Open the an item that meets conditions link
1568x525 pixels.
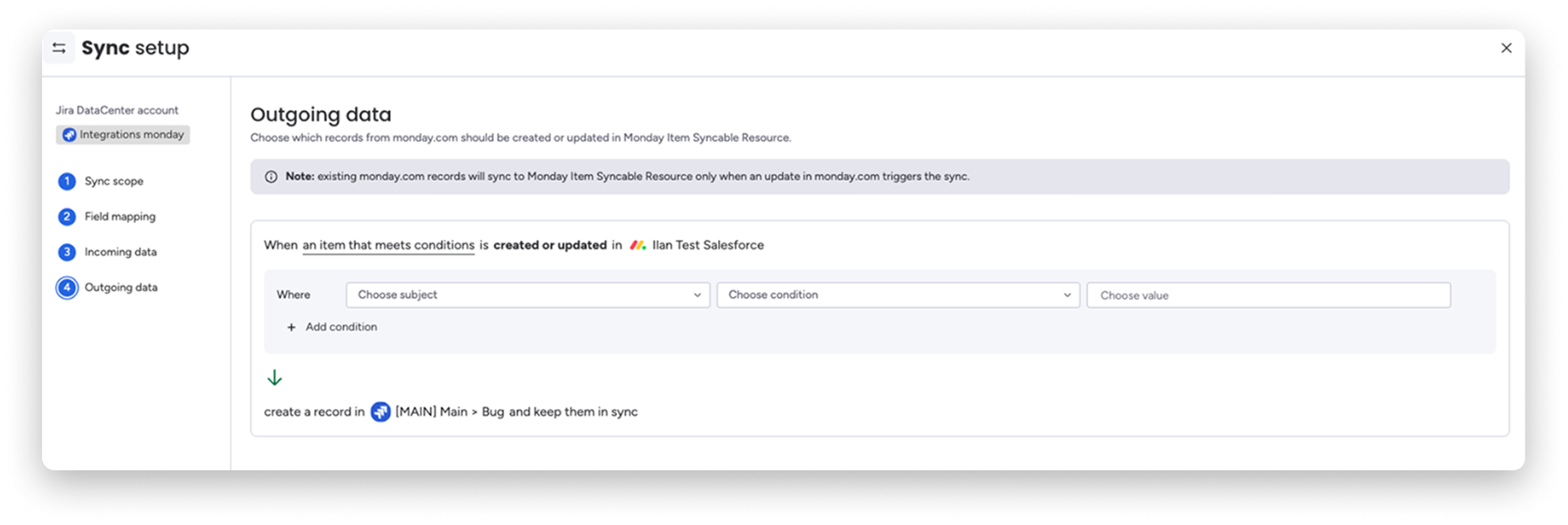388,245
